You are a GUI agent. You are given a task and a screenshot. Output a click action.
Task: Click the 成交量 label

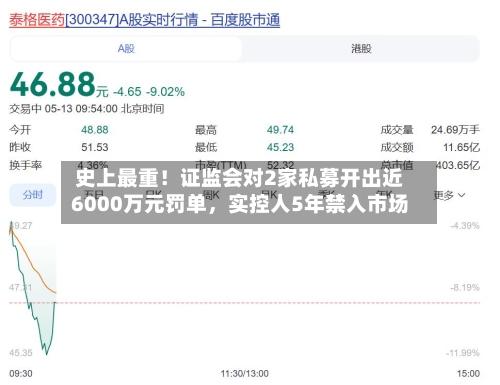pos(397,130)
